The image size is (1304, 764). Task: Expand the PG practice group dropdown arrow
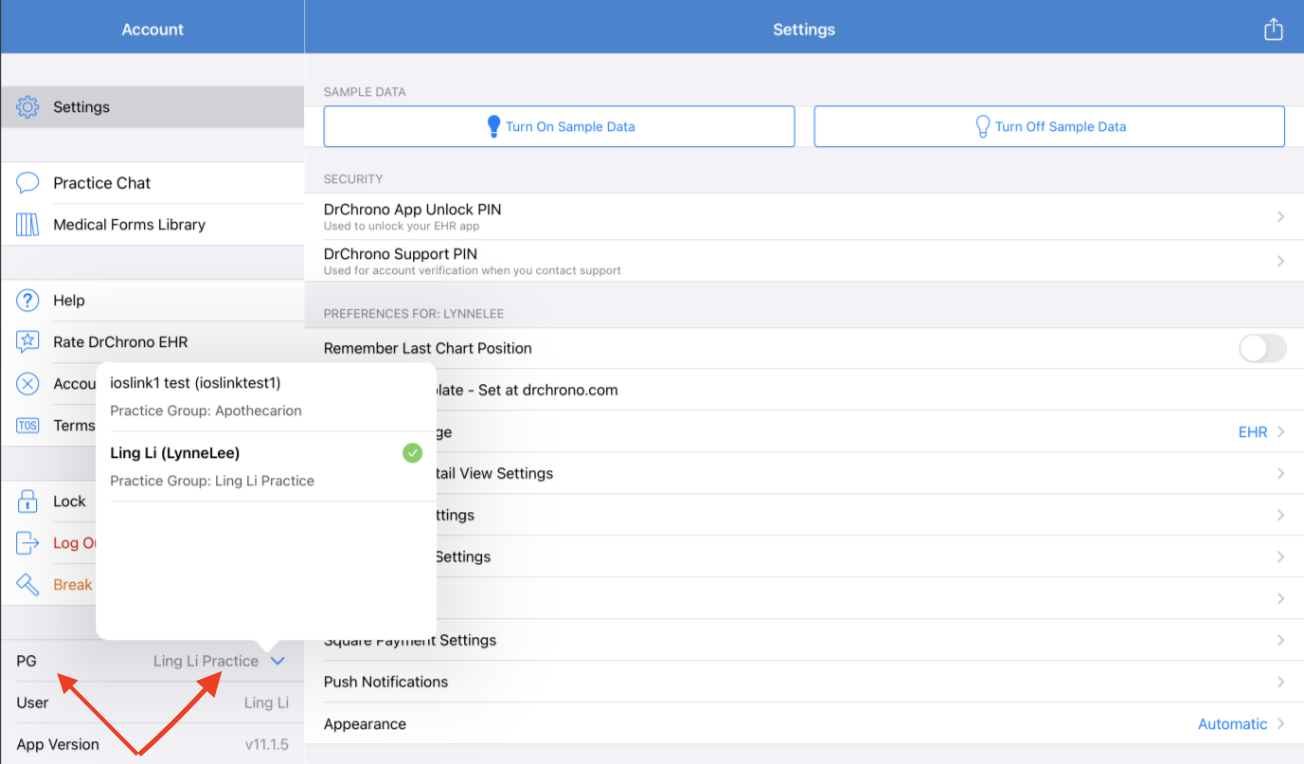[x=278, y=661]
